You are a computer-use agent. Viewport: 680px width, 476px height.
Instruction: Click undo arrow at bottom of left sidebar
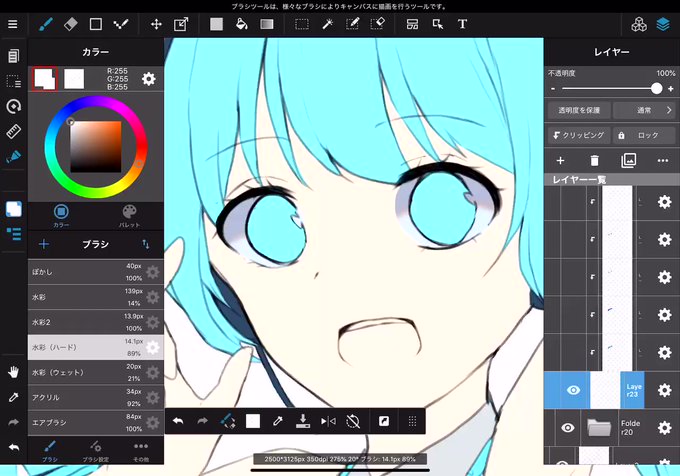tap(13, 447)
